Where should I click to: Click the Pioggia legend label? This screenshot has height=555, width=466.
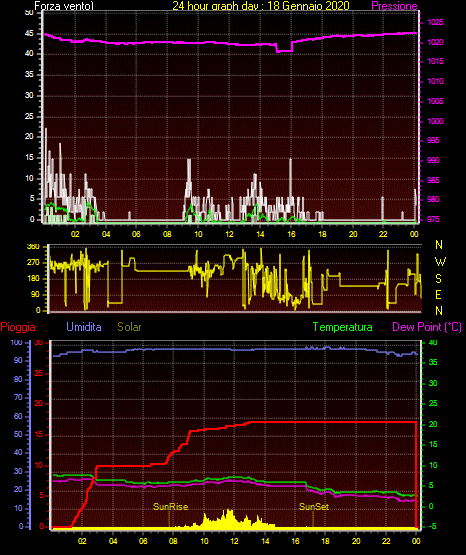(18, 327)
